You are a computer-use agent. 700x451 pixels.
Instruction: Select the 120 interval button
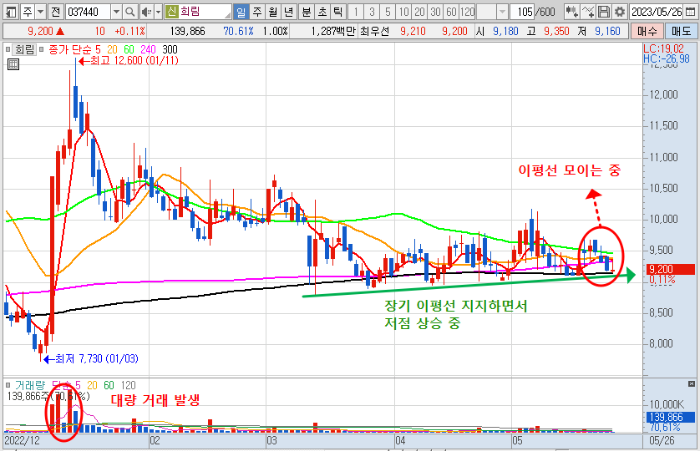(467, 11)
